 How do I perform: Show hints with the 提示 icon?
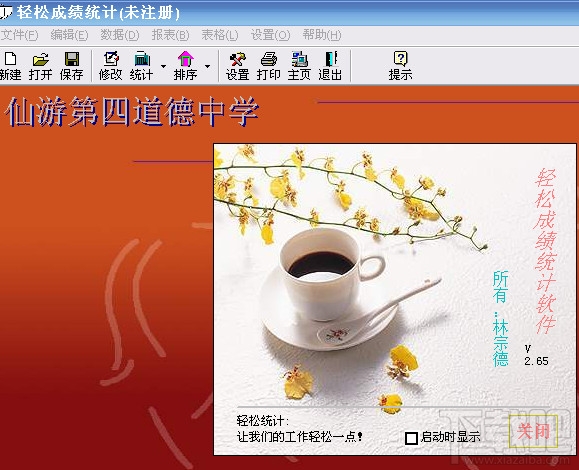click(400, 66)
